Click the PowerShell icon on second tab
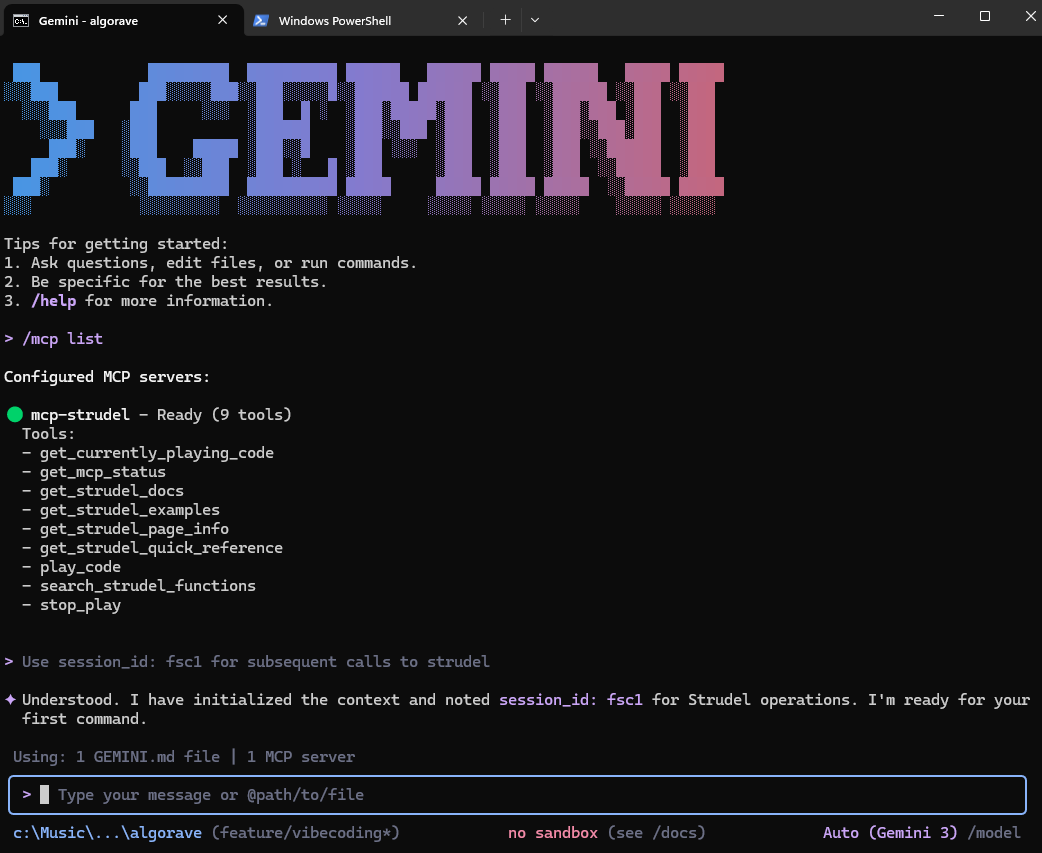This screenshot has height=853, width=1042. (261, 21)
